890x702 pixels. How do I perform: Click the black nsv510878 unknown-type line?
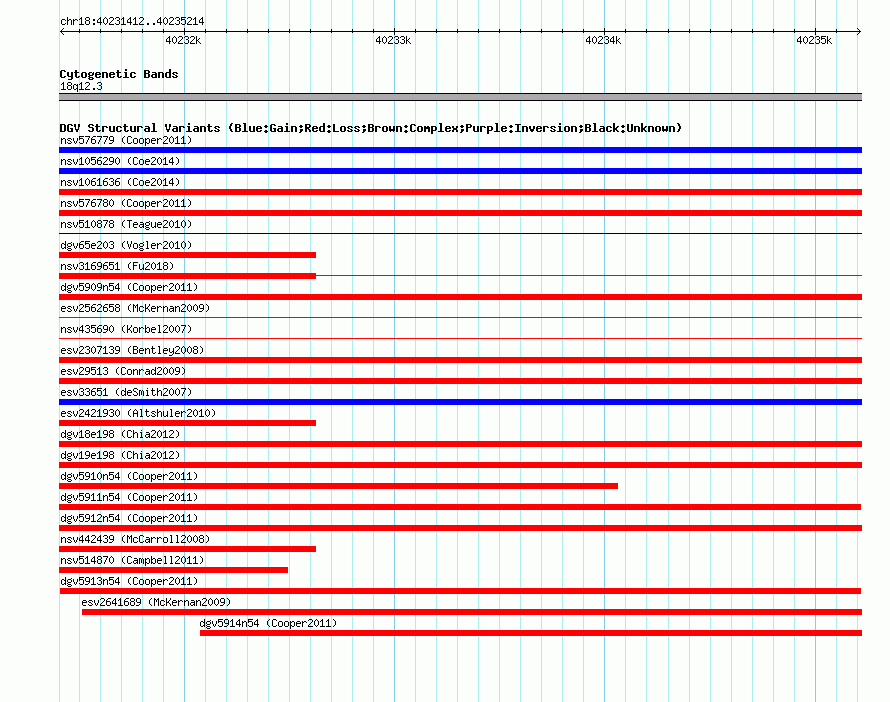(460, 233)
